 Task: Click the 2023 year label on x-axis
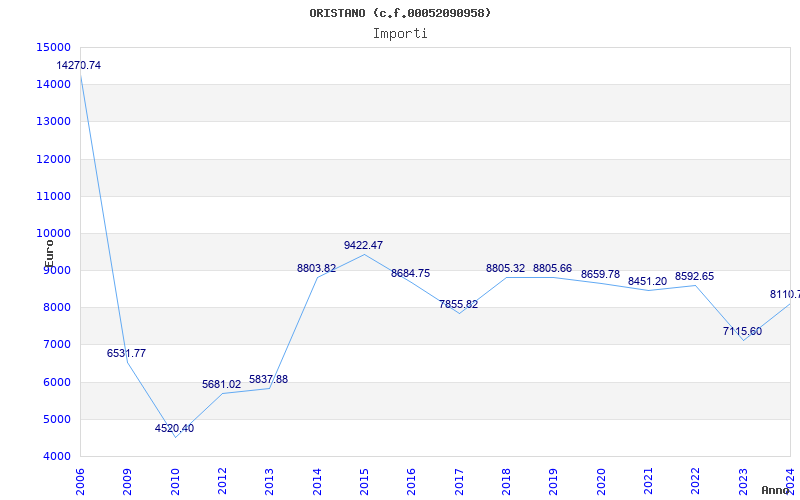[x=743, y=481]
